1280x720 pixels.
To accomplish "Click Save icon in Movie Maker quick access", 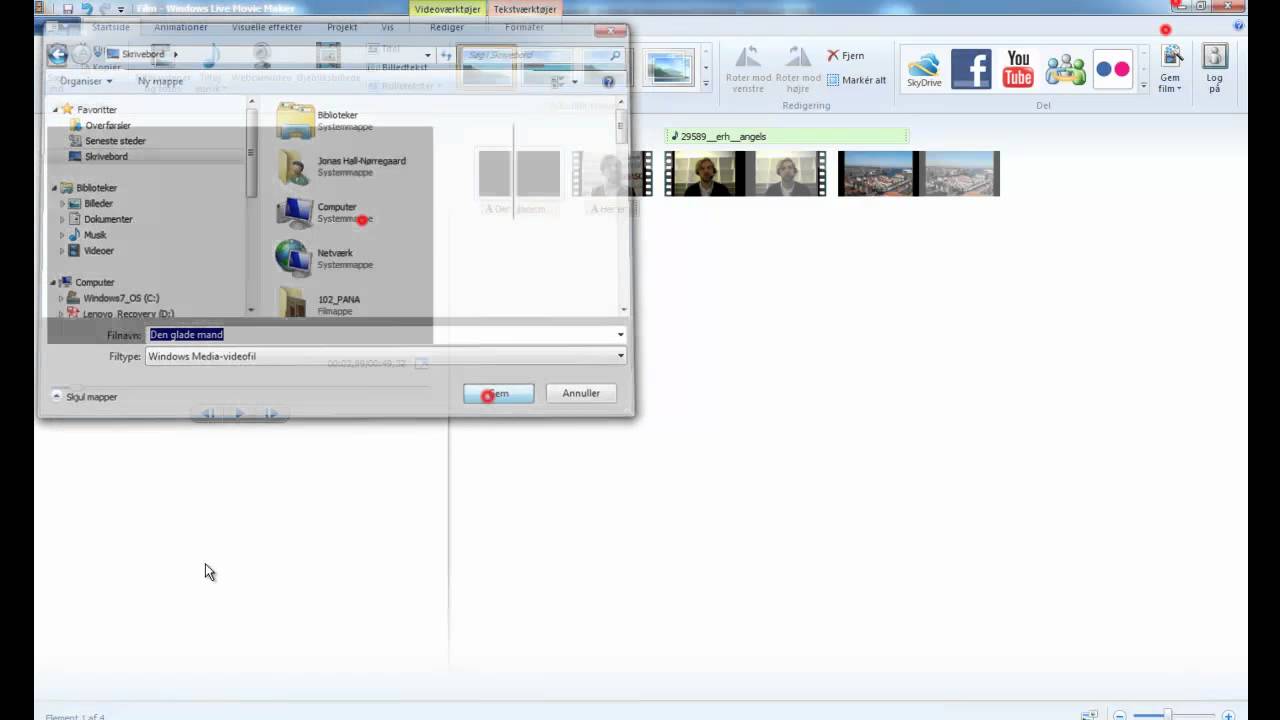I will (68, 8).
